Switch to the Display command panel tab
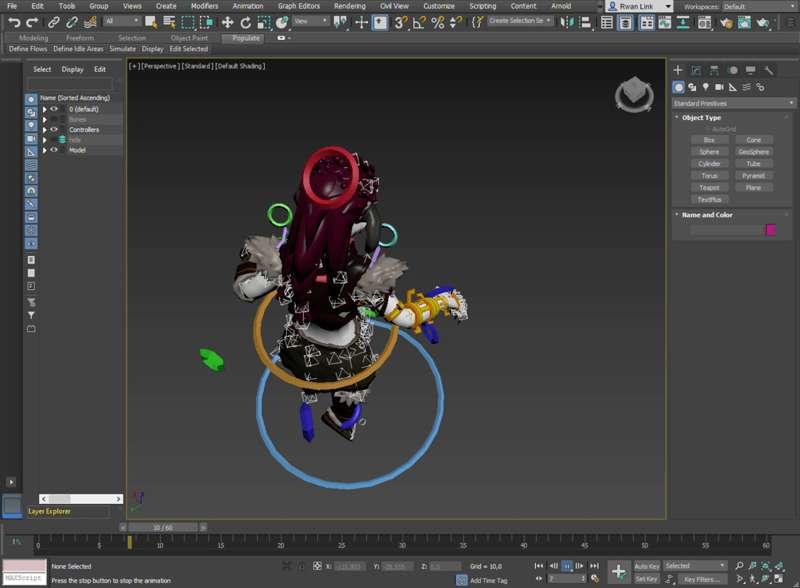Viewport: 800px width, 588px height. pyautogui.click(x=751, y=70)
